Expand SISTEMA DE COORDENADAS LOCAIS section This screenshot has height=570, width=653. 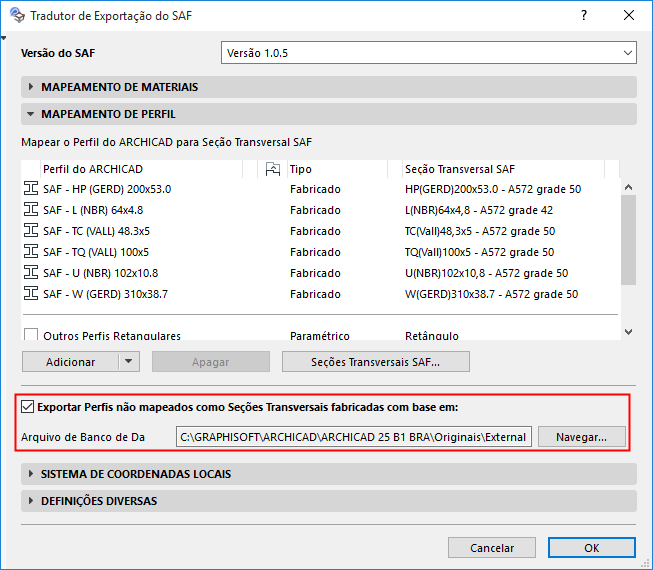click(x=329, y=474)
